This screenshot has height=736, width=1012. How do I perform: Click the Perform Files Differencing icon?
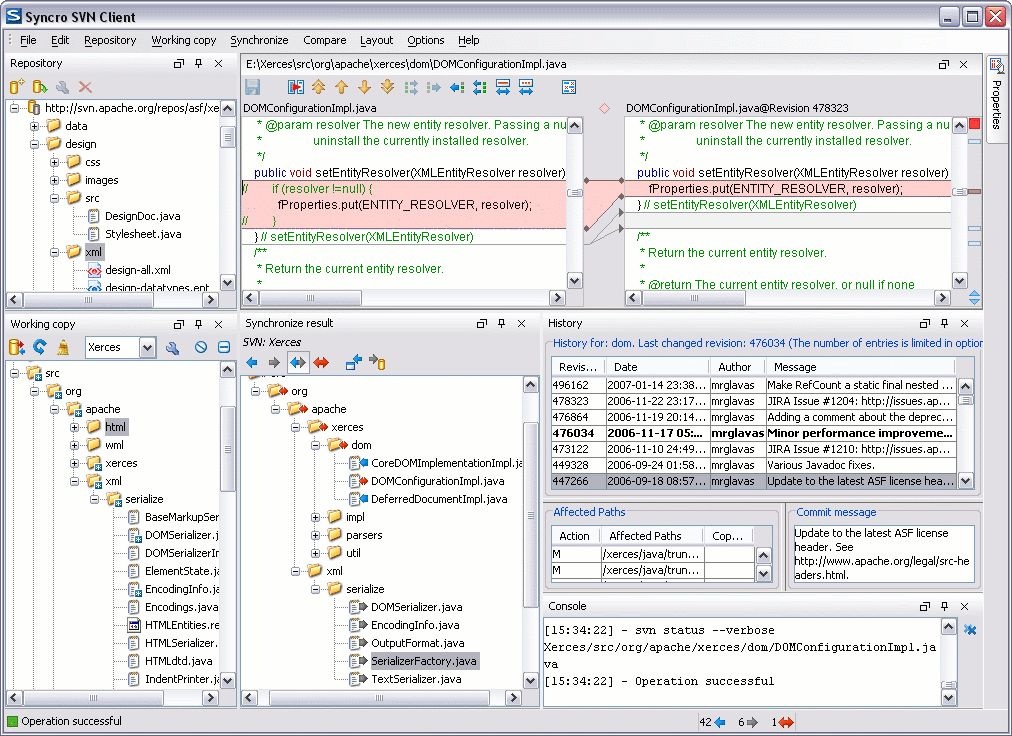pyautogui.click(x=296, y=88)
